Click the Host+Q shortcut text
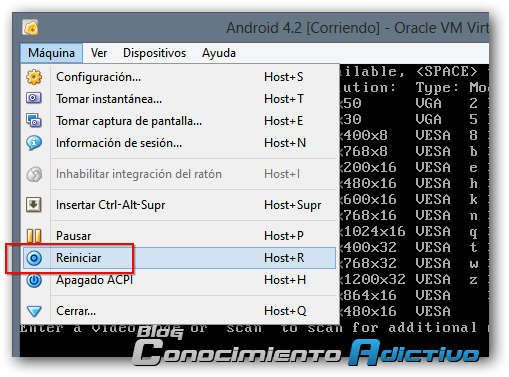 (x=285, y=311)
